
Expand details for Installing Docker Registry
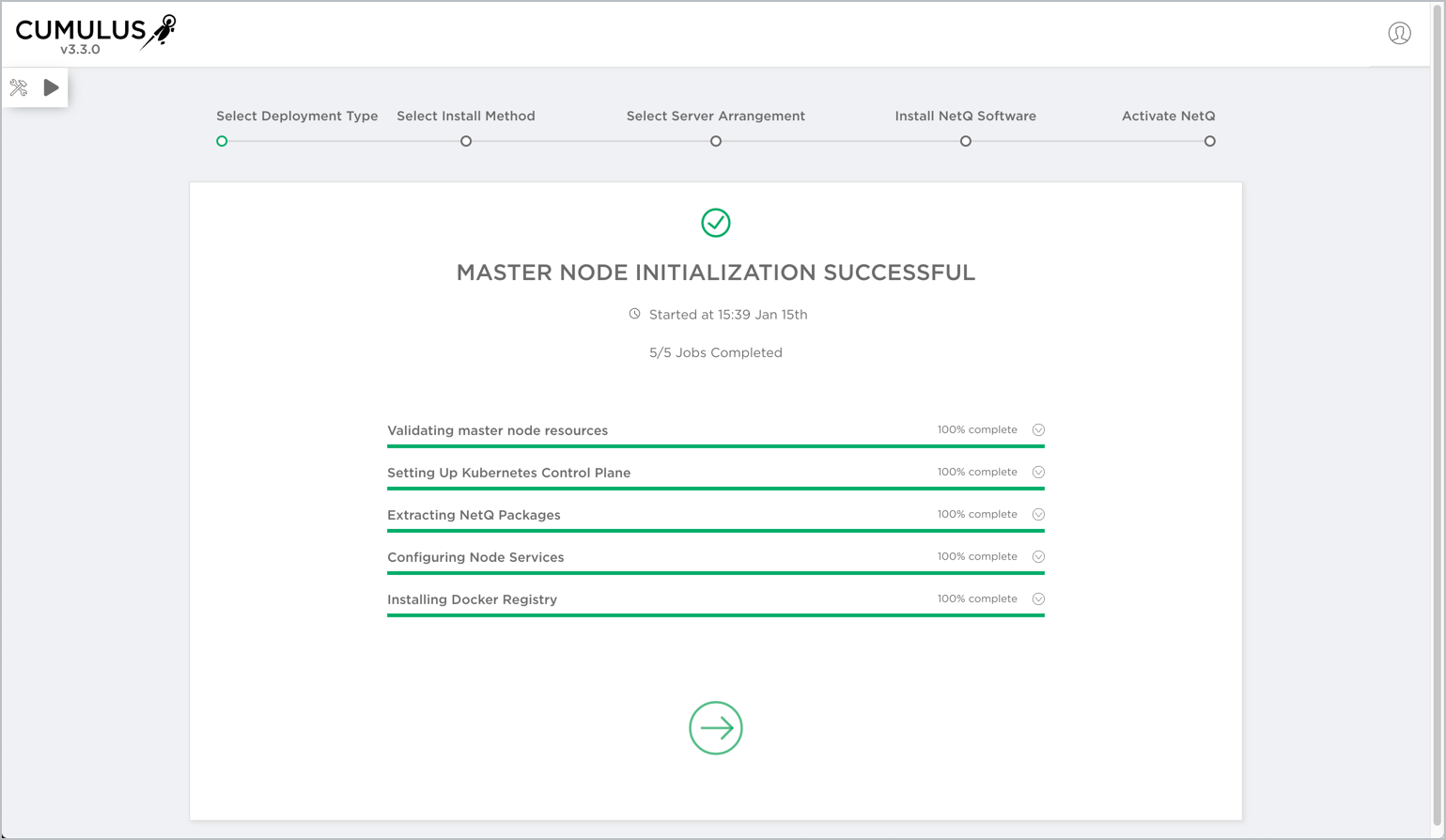pyautogui.click(x=1038, y=599)
